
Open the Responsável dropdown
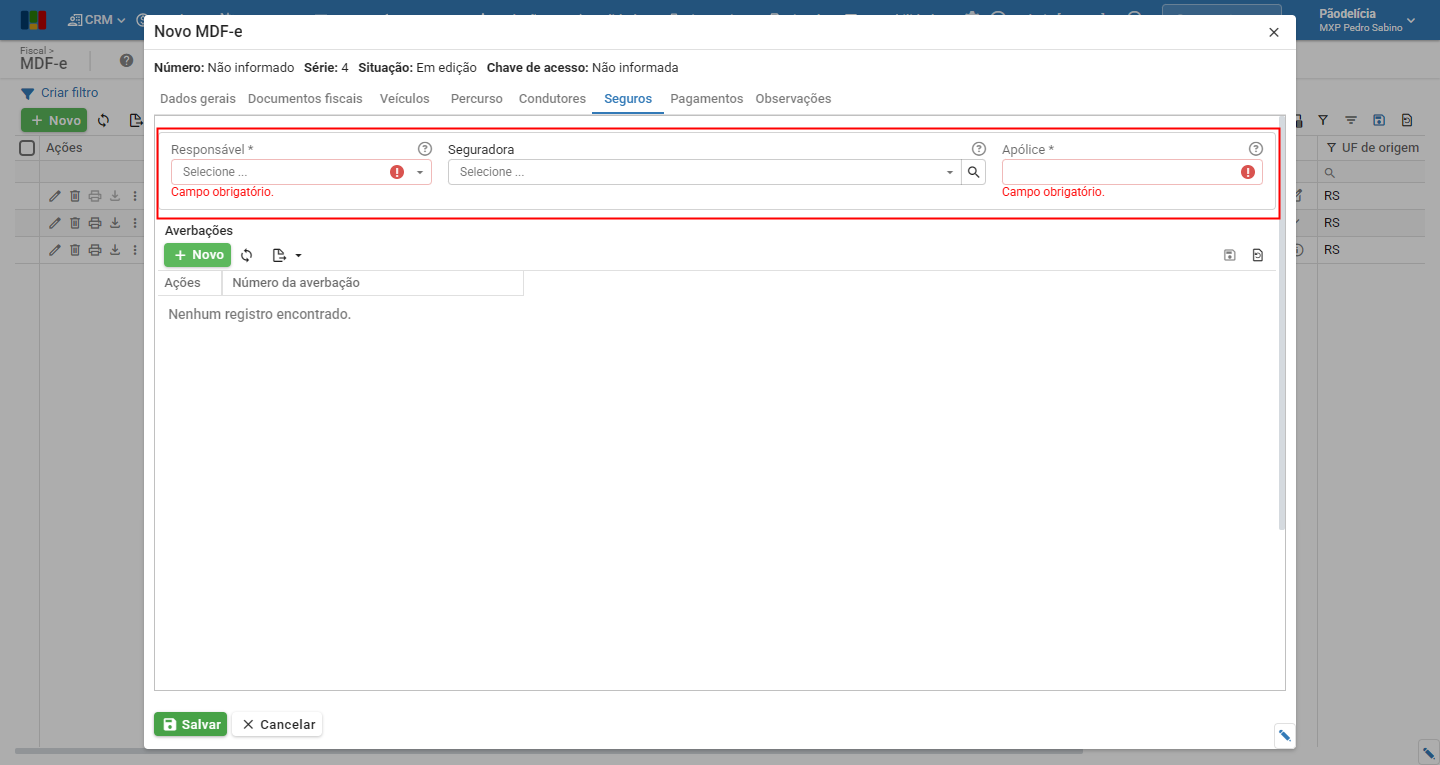pos(301,172)
